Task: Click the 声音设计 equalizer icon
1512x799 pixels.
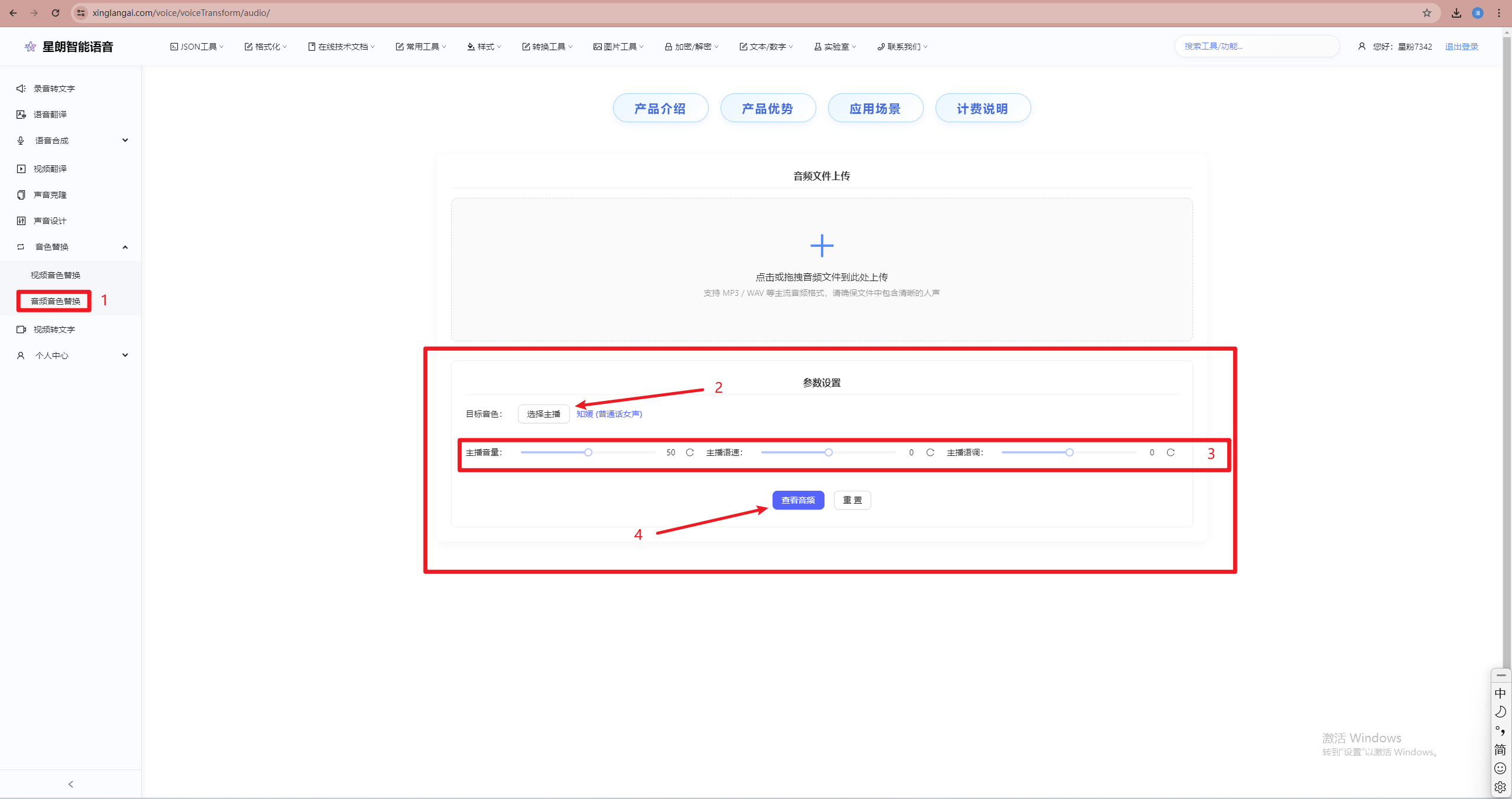Action: click(x=21, y=221)
